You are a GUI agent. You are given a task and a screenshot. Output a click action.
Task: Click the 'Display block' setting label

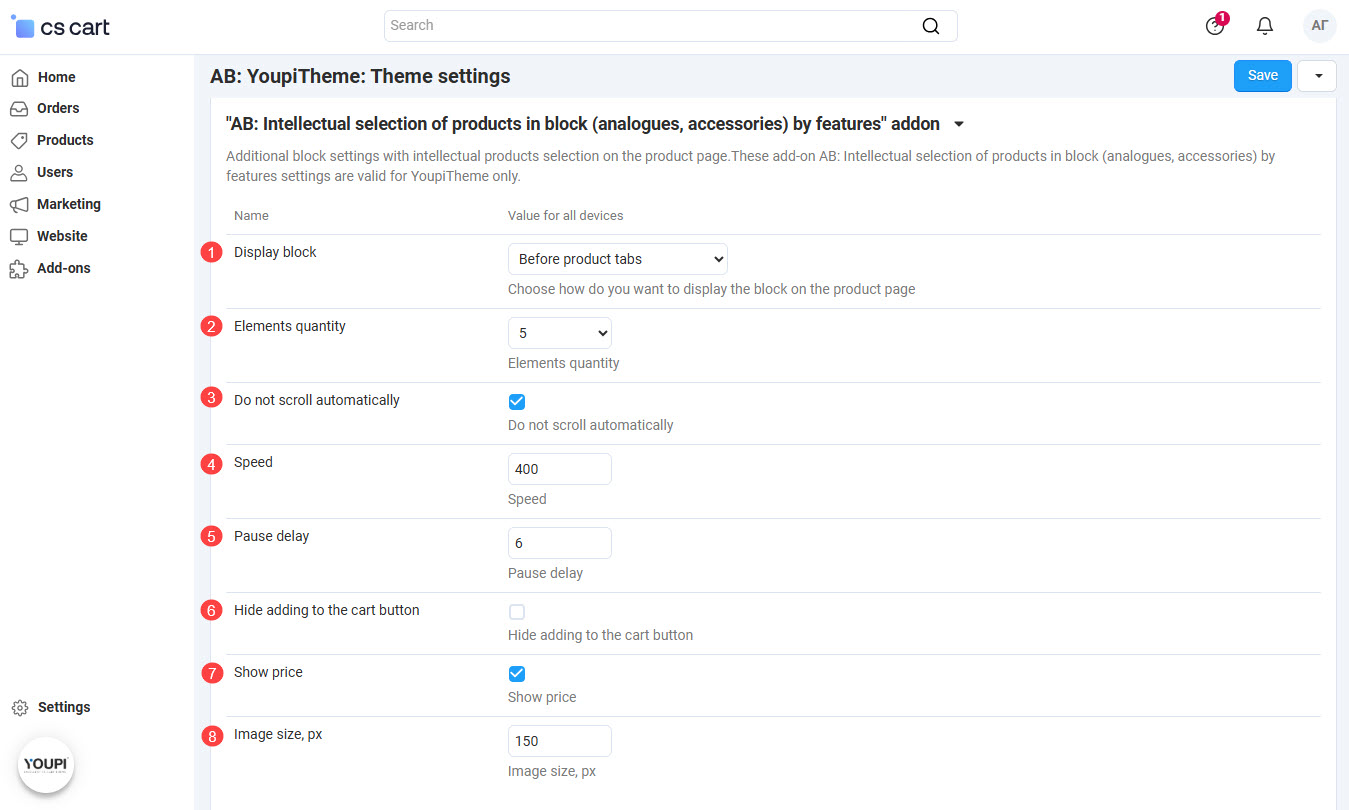(275, 252)
